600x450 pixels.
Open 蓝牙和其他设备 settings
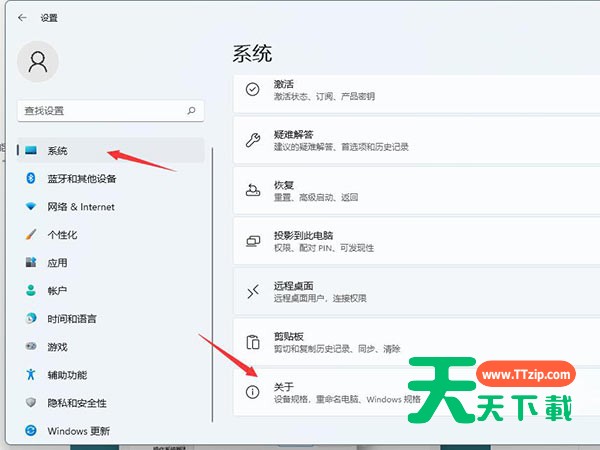click(81, 178)
